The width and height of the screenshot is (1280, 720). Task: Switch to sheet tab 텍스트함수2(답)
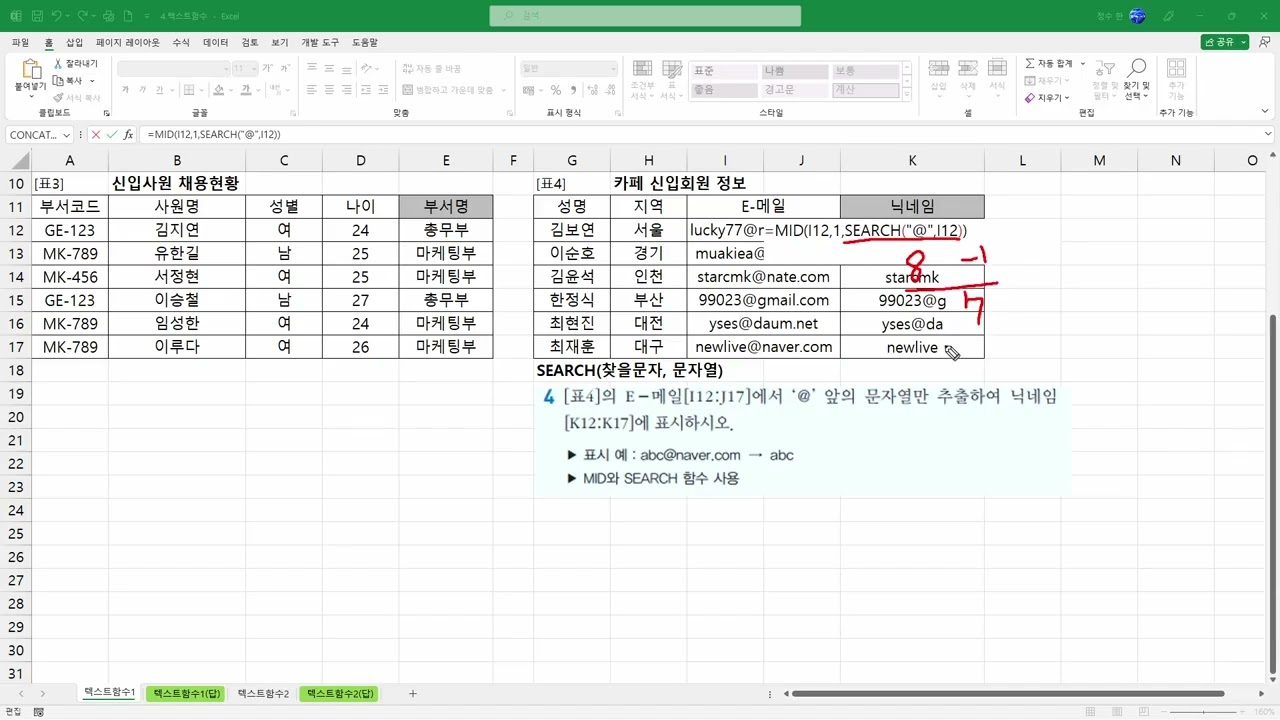click(x=339, y=693)
